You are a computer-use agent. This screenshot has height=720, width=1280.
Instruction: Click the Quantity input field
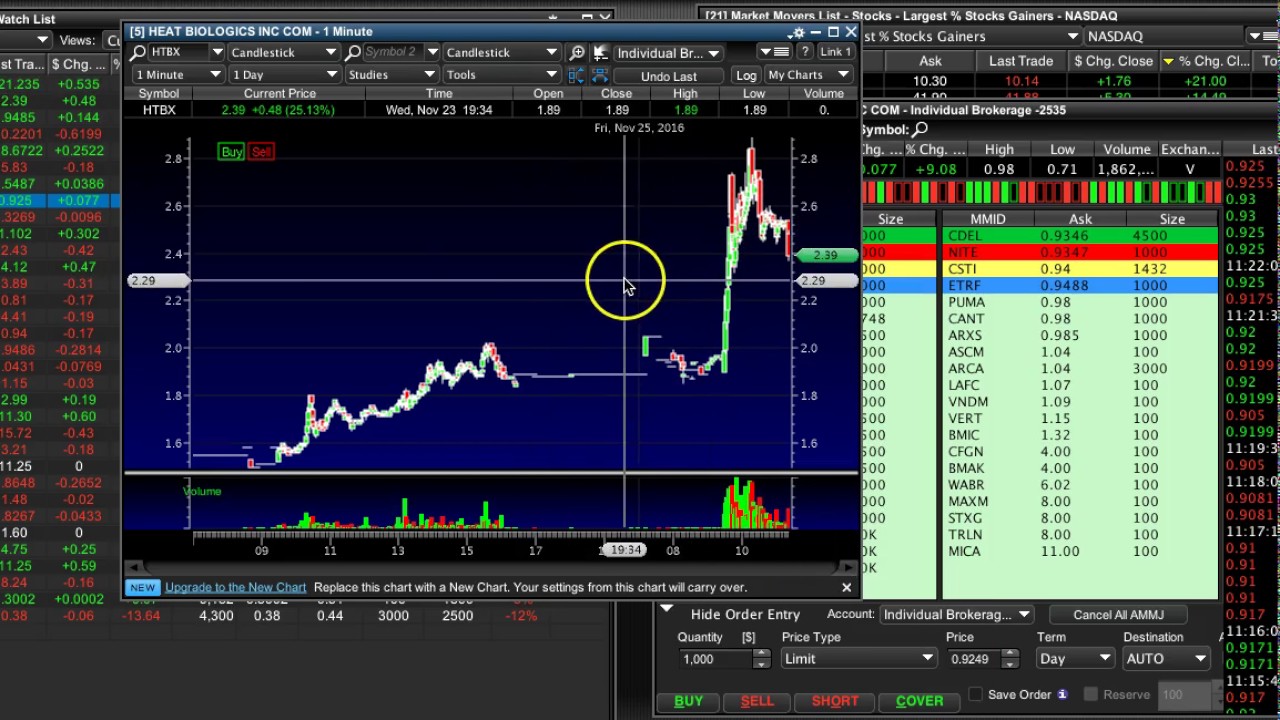[x=715, y=659]
